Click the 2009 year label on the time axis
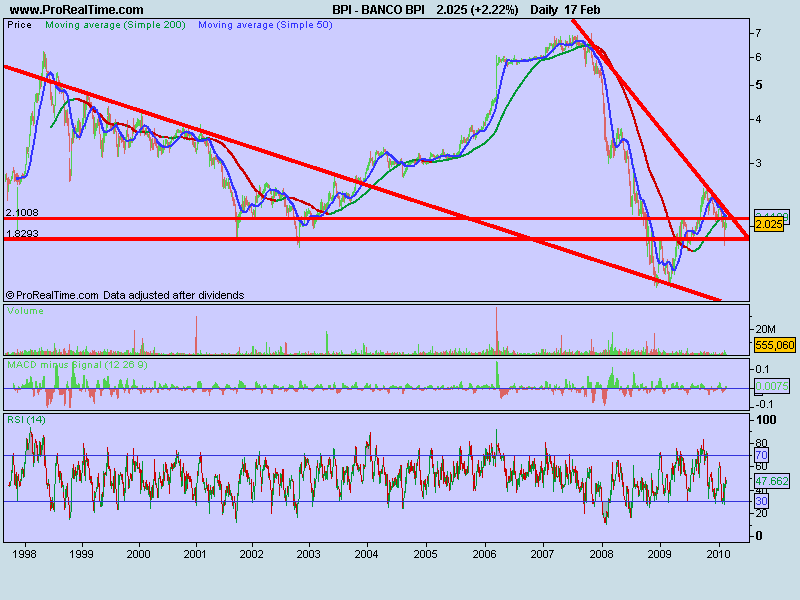Screen dimensions: 800x600 click(660, 554)
